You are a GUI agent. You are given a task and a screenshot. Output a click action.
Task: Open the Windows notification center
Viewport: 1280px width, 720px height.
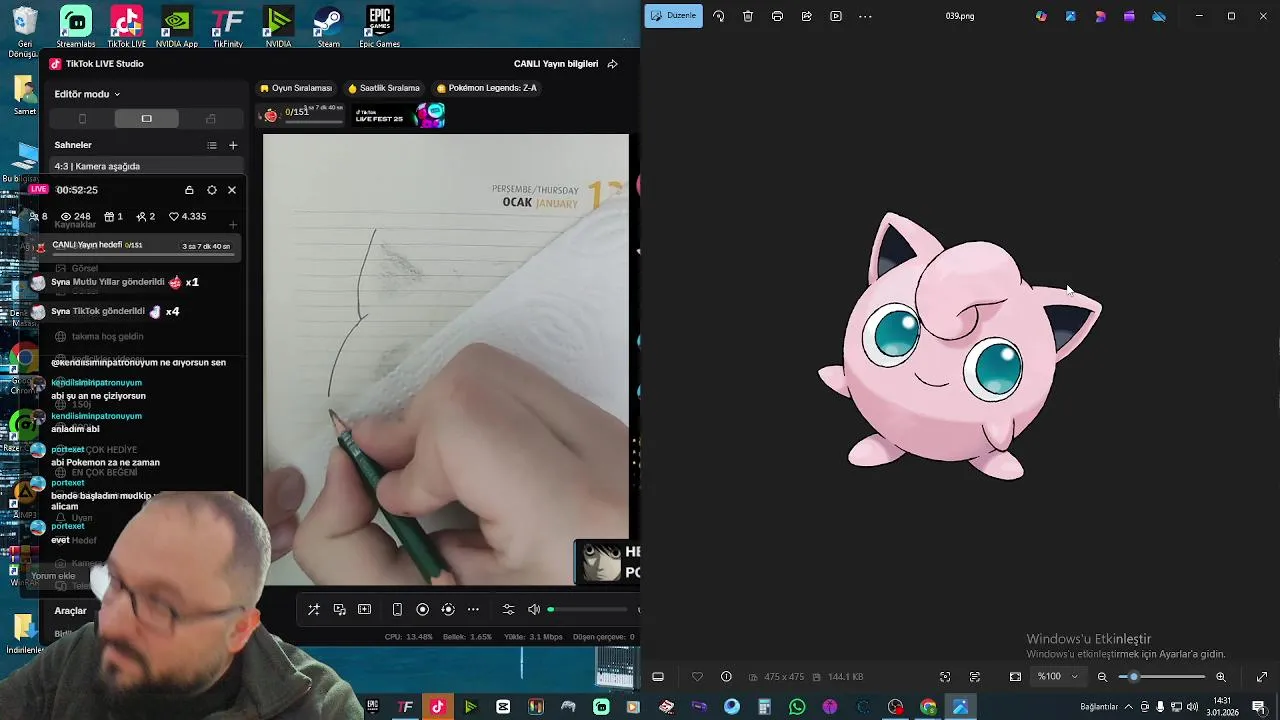point(1259,707)
